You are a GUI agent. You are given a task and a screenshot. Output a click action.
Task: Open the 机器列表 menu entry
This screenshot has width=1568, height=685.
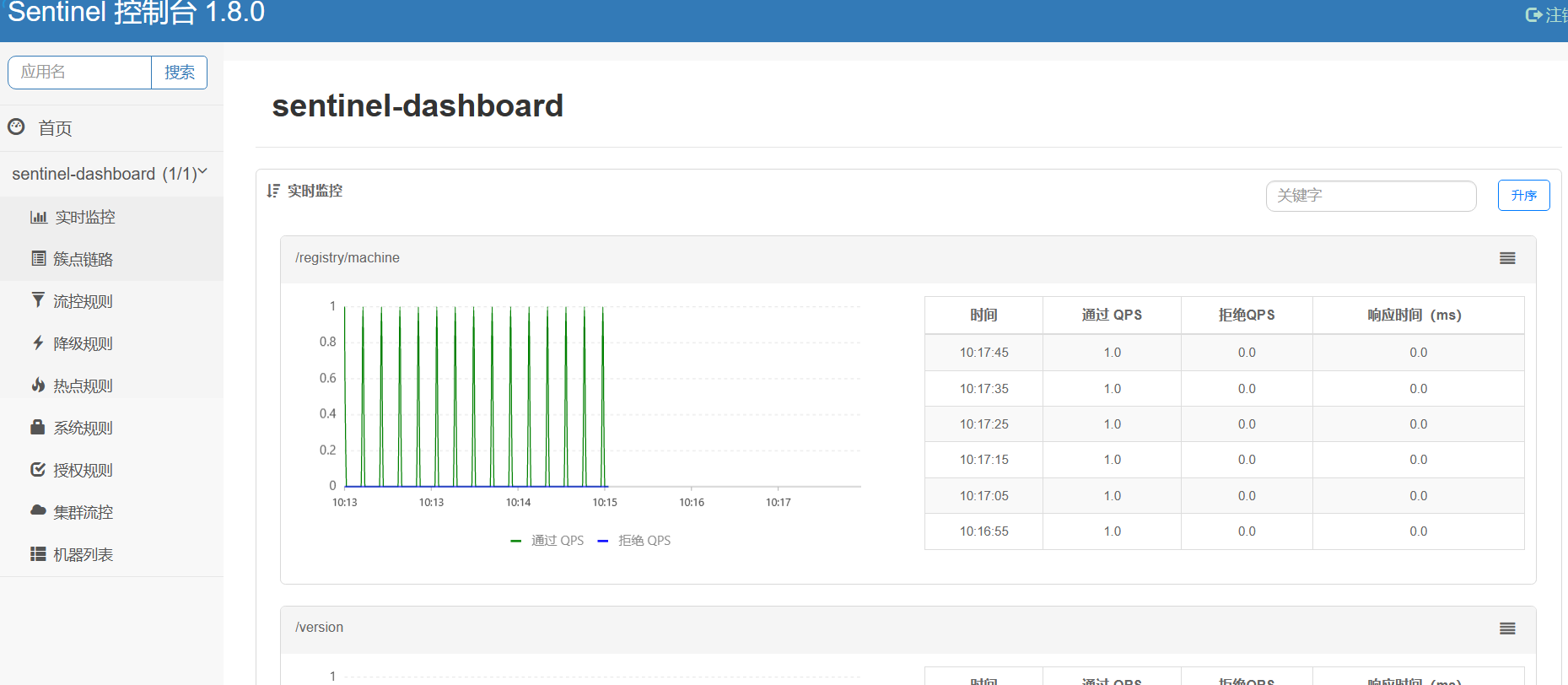click(x=83, y=554)
